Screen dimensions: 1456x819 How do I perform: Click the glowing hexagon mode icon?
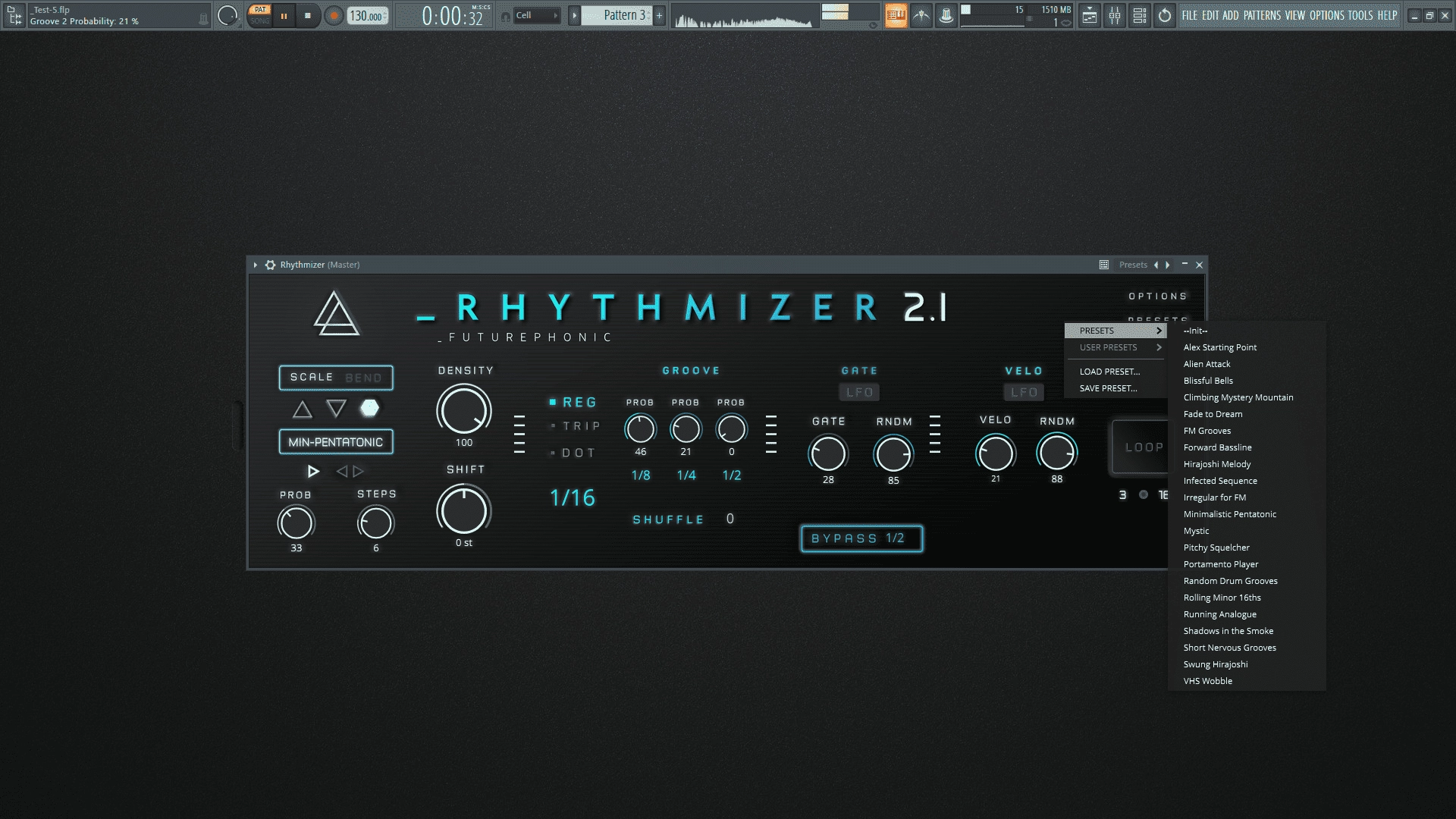369,408
